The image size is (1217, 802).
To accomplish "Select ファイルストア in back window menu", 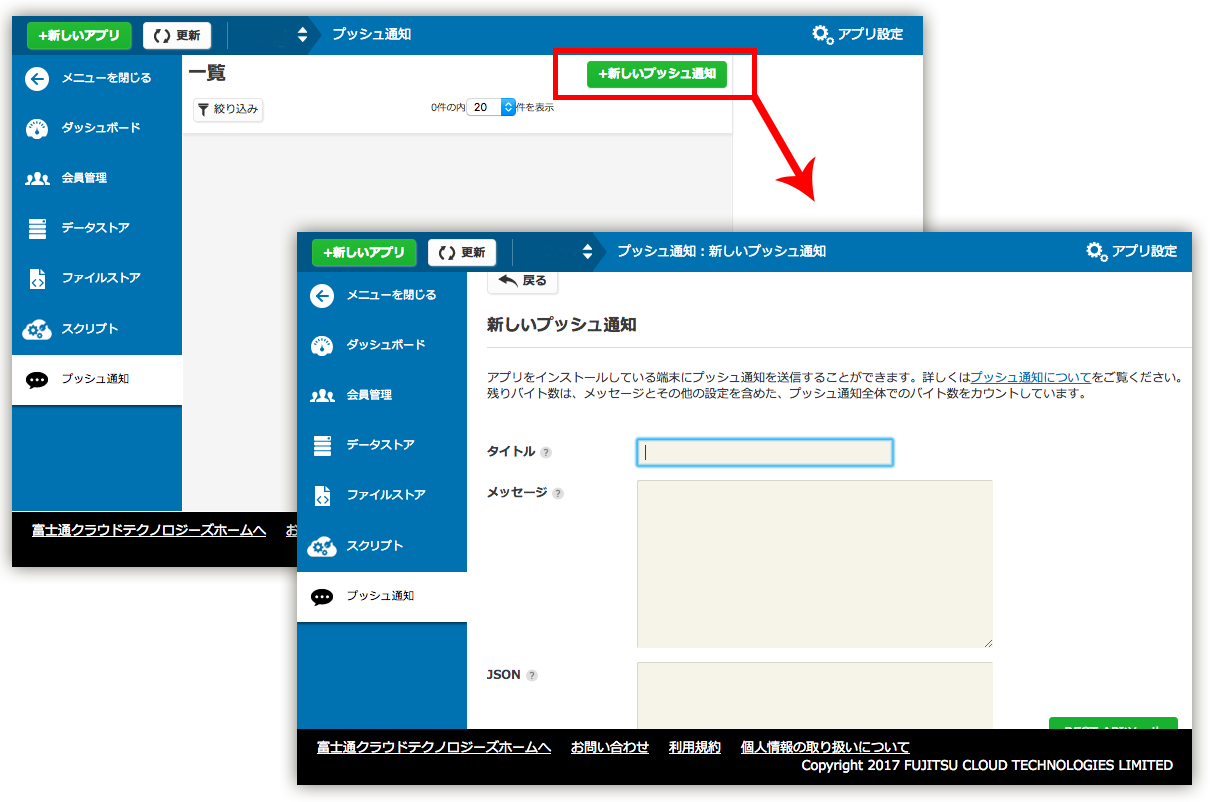I will [x=101, y=278].
